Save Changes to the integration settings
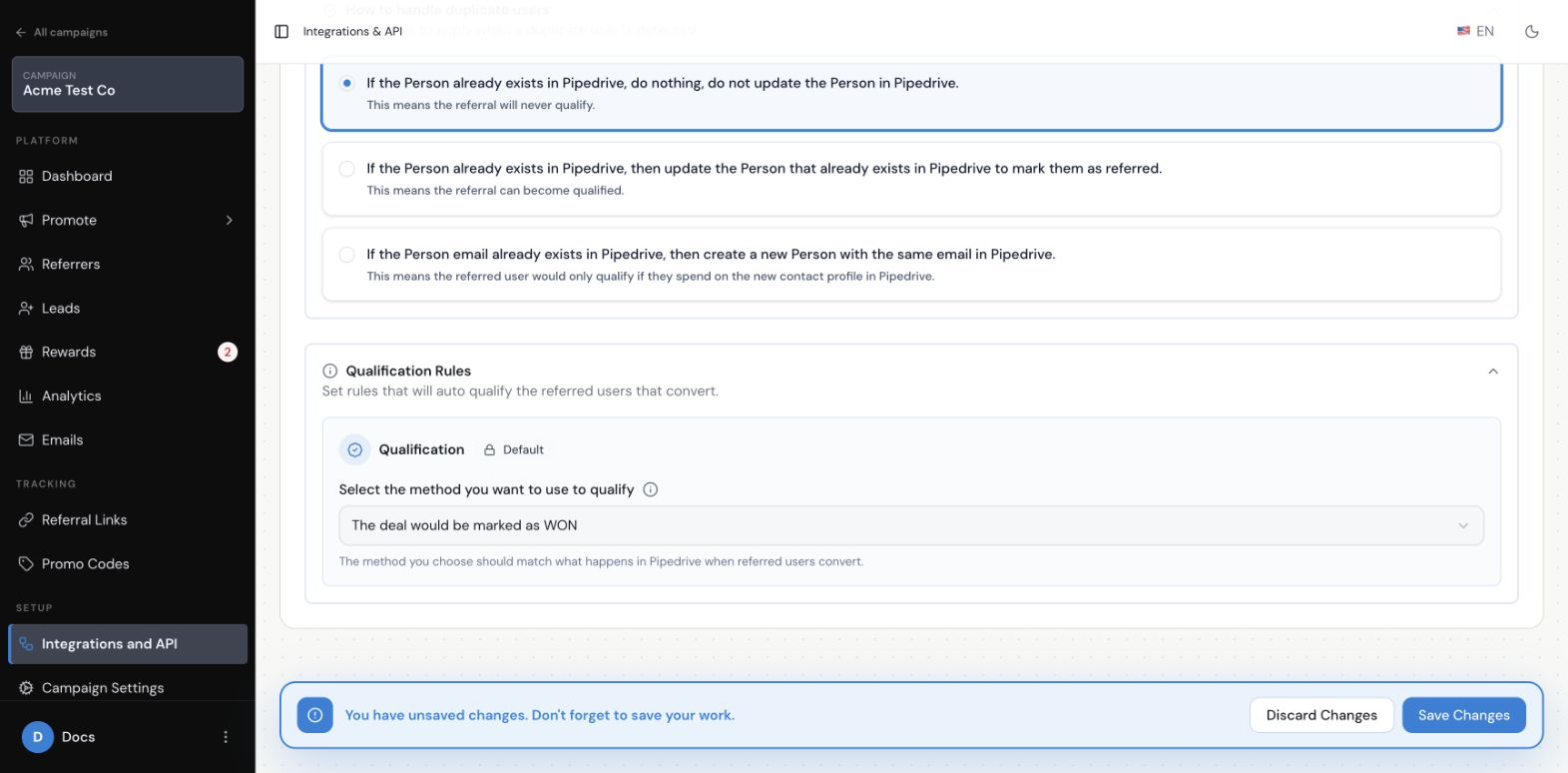 coord(1464,715)
